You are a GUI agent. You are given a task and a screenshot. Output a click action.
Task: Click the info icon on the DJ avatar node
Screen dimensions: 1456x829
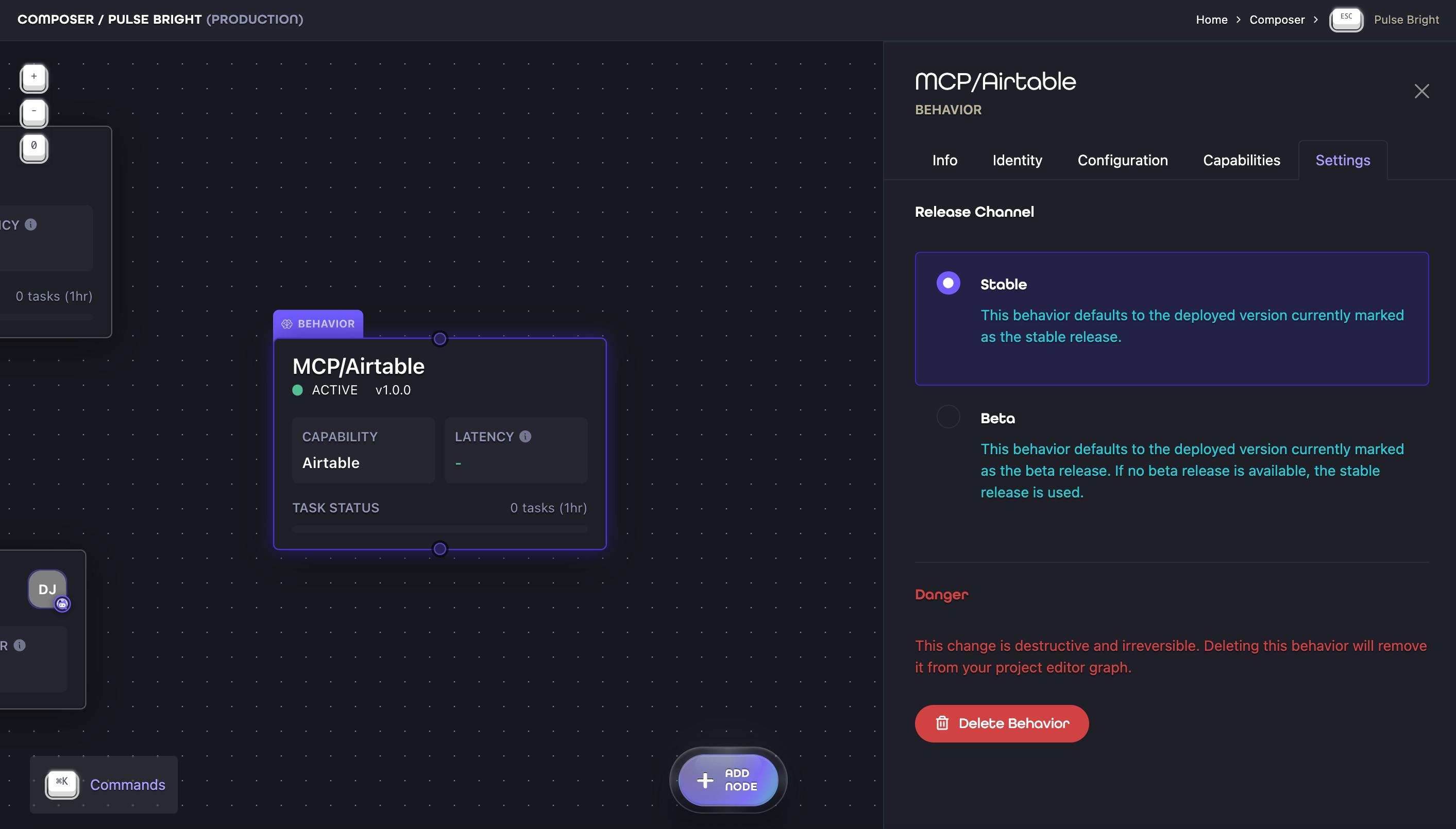click(x=20, y=645)
